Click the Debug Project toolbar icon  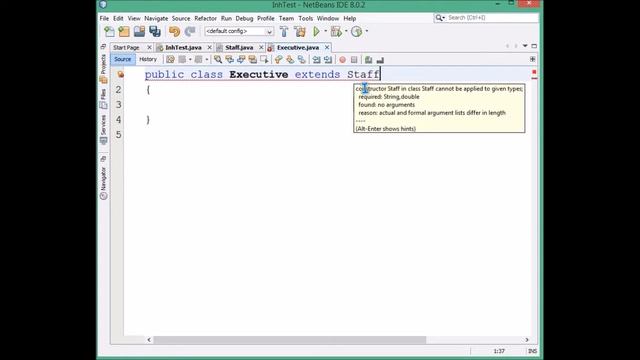[336, 31]
